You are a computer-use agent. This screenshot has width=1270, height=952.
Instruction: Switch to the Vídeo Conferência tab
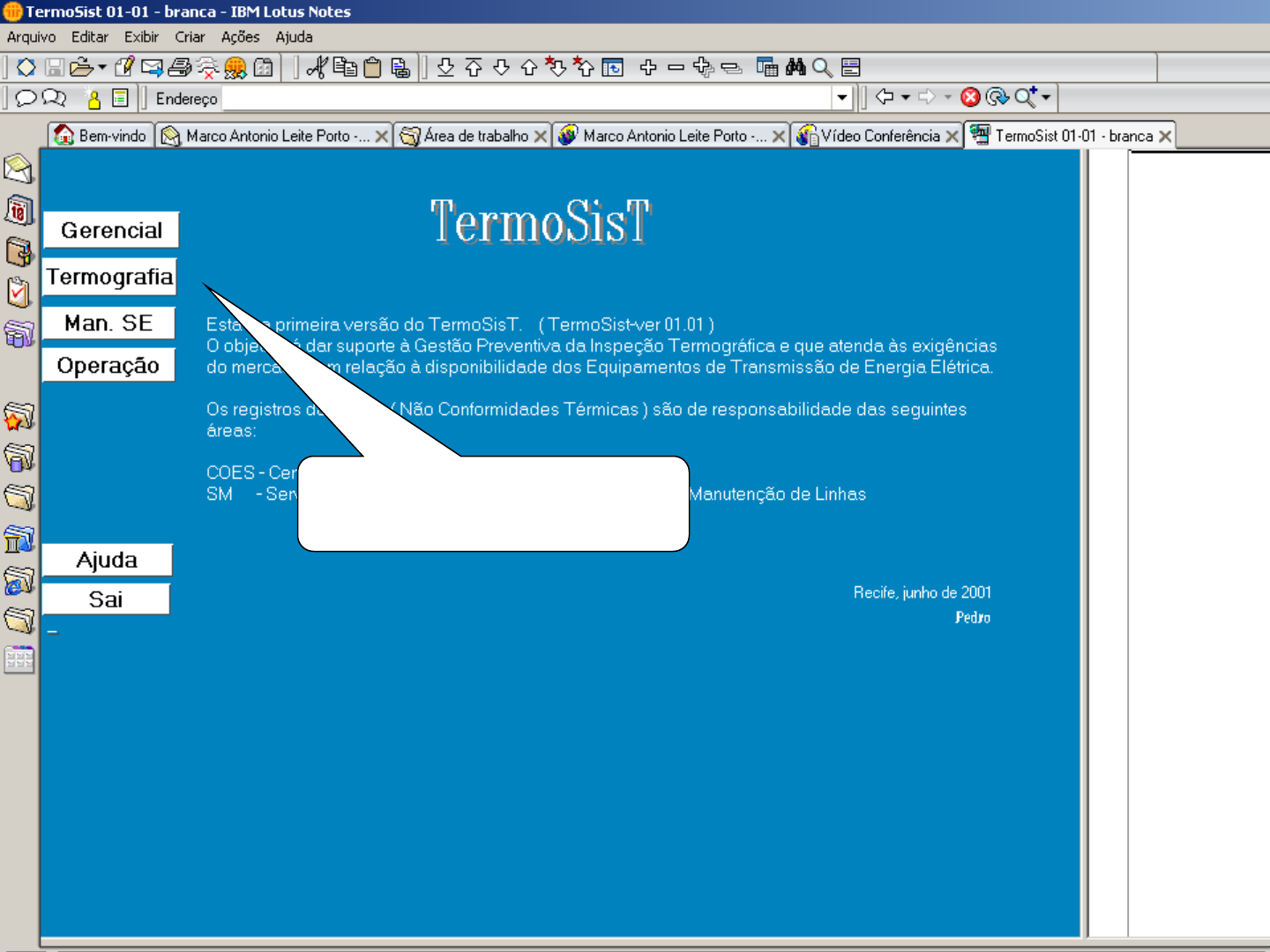pos(879,136)
